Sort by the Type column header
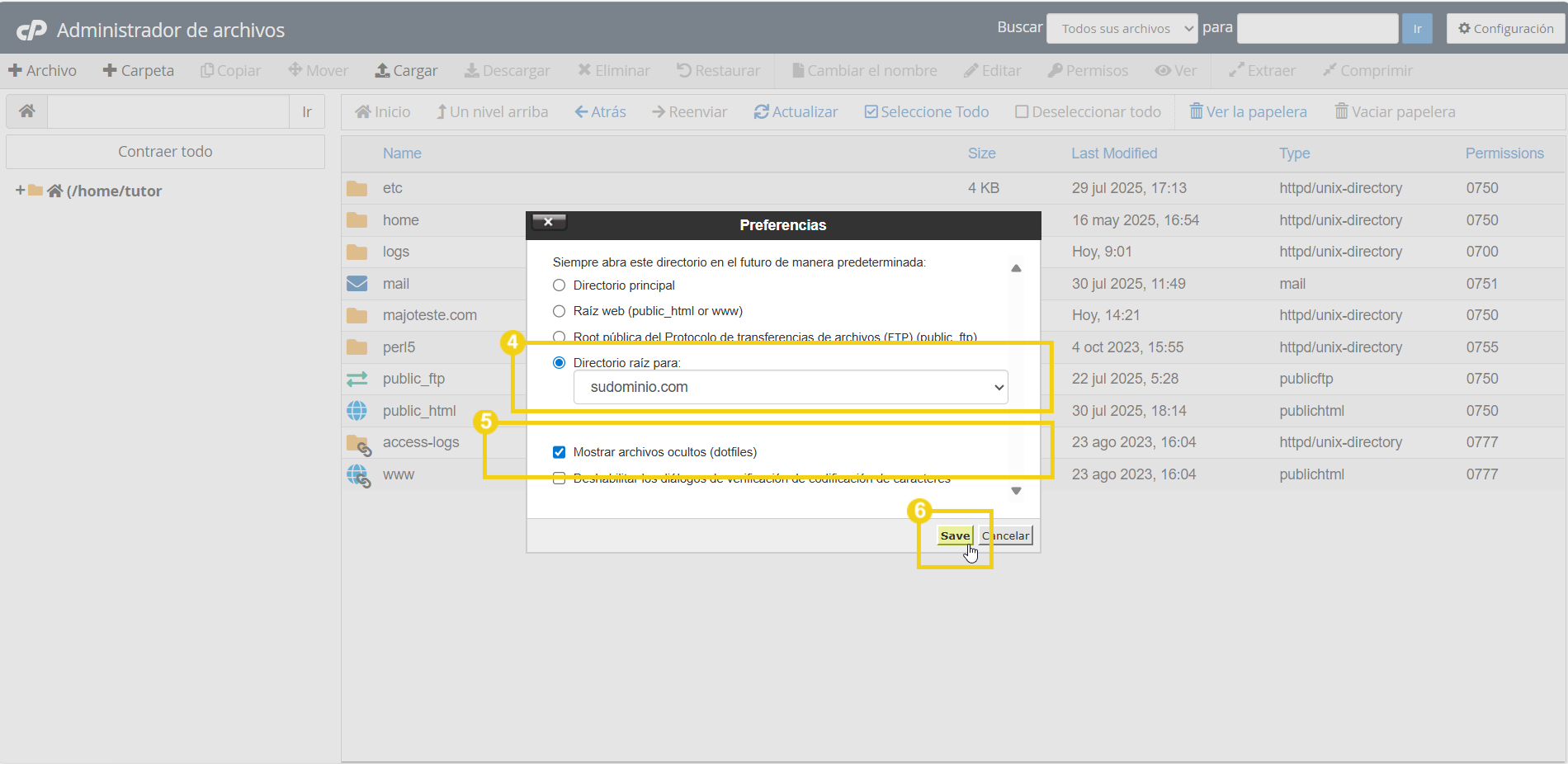 coord(1294,153)
